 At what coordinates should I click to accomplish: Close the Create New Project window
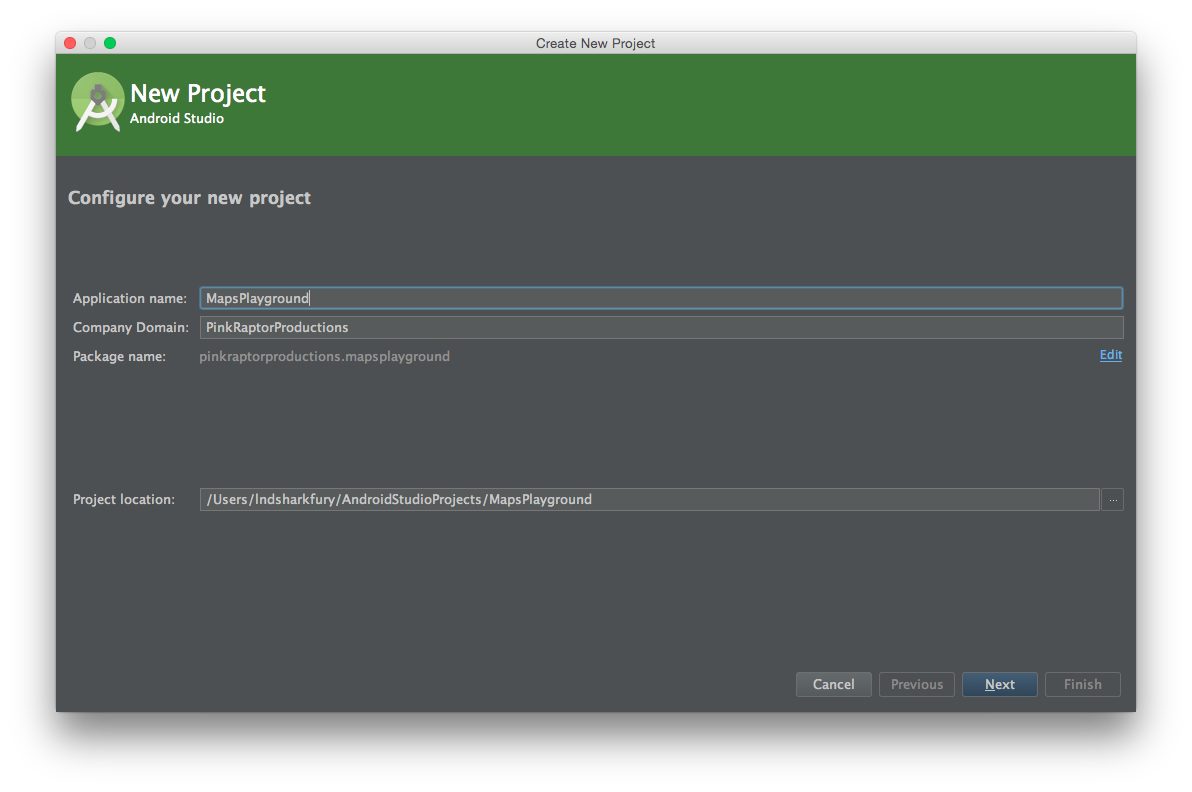[x=70, y=43]
